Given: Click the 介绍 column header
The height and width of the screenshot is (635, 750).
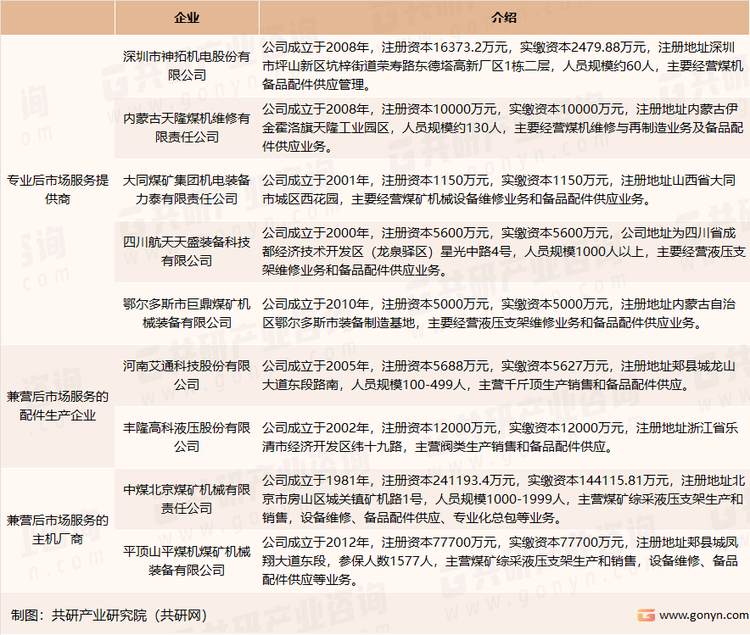Looking at the screenshot, I should click(504, 18).
